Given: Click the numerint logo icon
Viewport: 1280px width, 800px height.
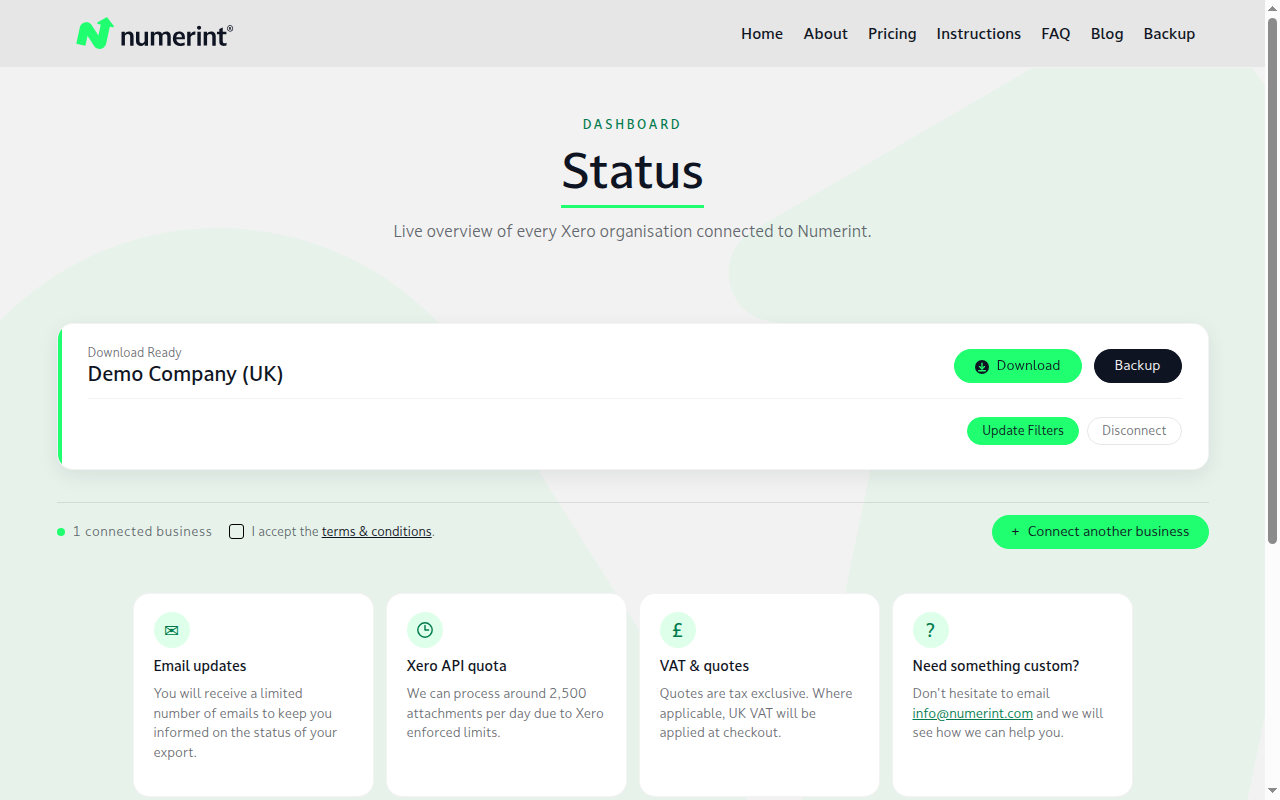Looking at the screenshot, I should [95, 33].
